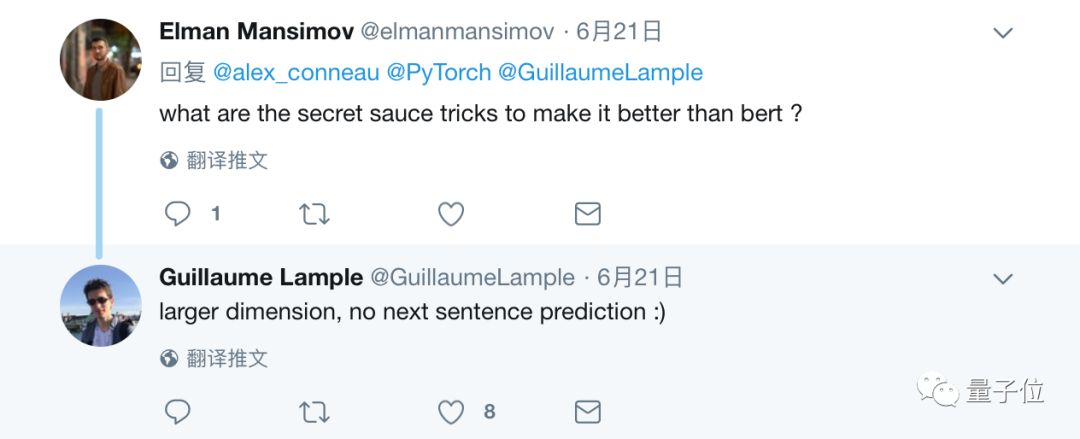The width and height of the screenshot is (1080, 439).
Task: Send Elman Mansimov's tweet via direct message
Action: [587, 213]
